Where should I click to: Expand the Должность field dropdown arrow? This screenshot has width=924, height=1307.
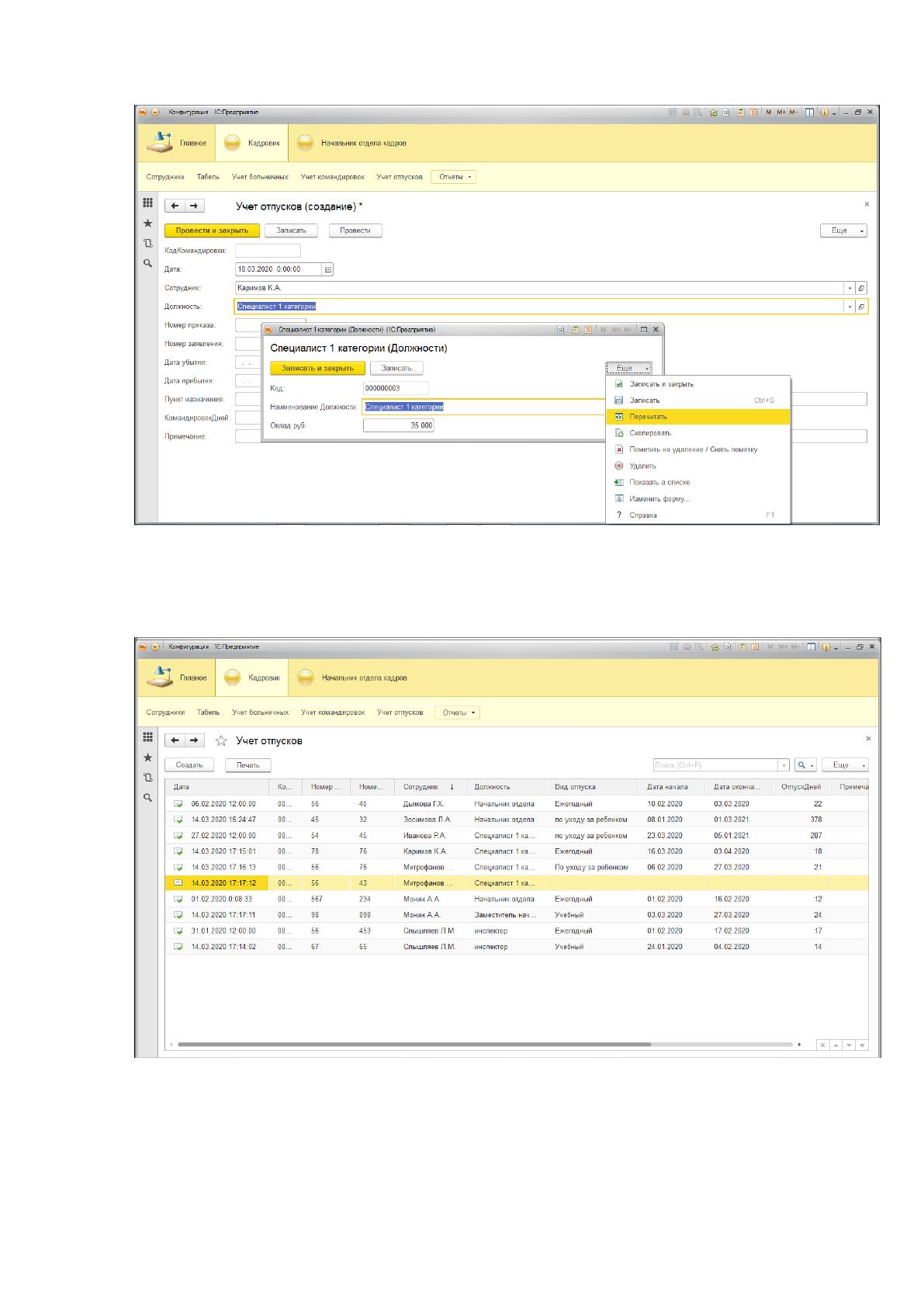pyautogui.click(x=850, y=307)
